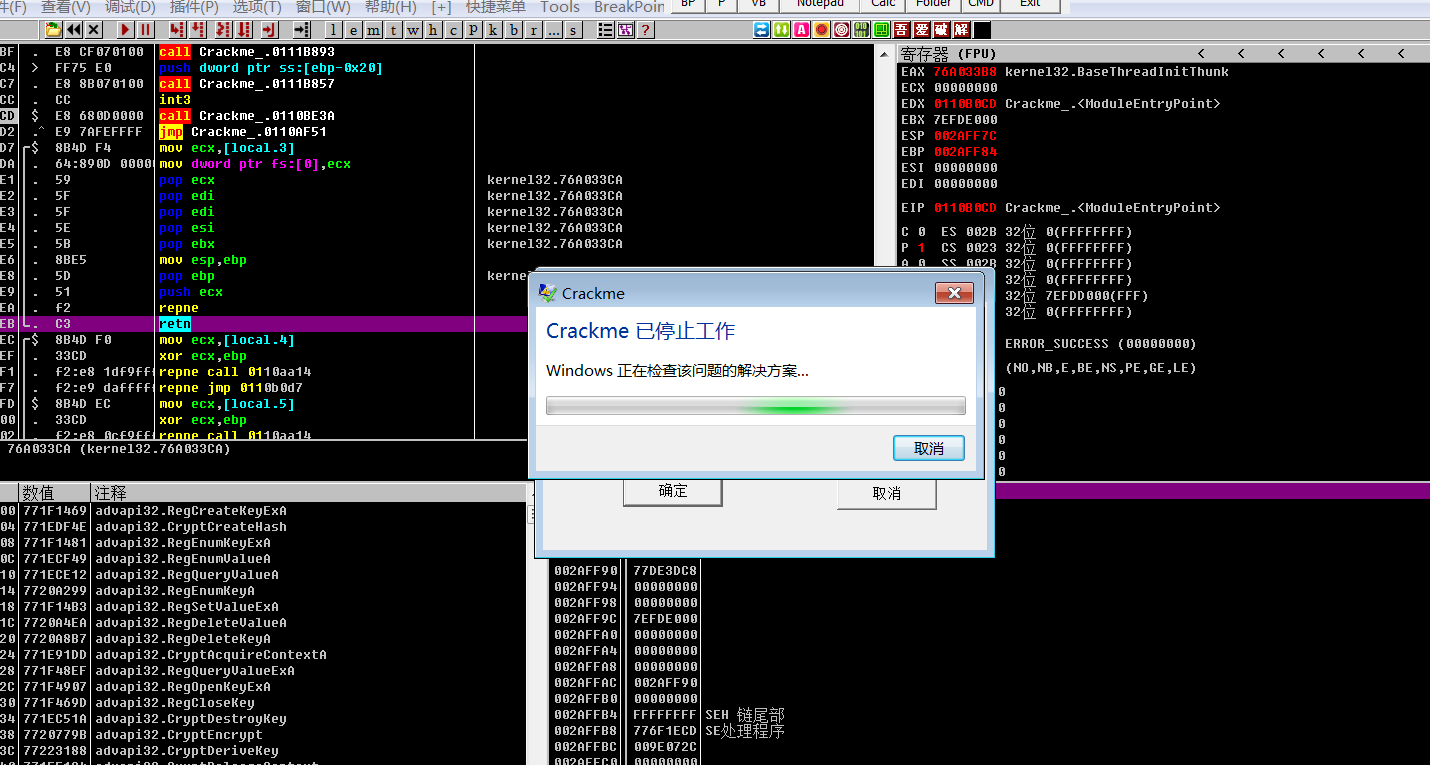
Task: Close the 'Crackme 已停止工作' dialog with the X
Action: coord(954,293)
